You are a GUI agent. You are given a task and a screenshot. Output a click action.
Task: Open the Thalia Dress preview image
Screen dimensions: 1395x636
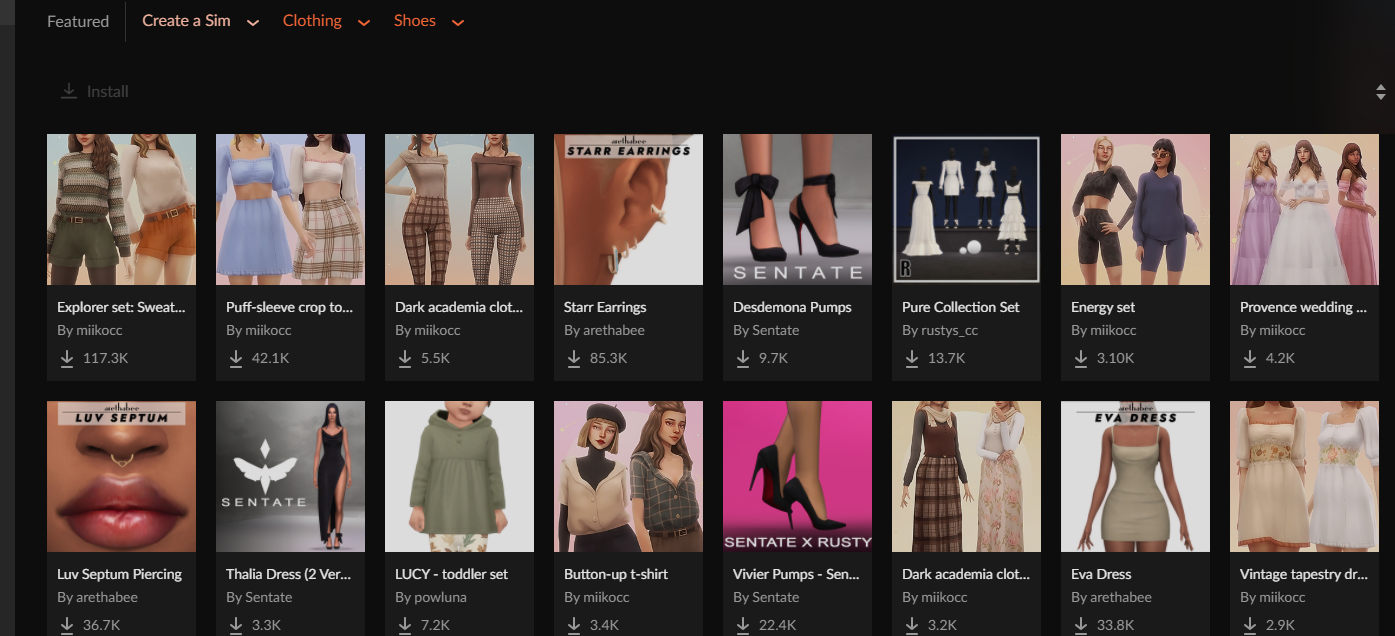[290, 477]
